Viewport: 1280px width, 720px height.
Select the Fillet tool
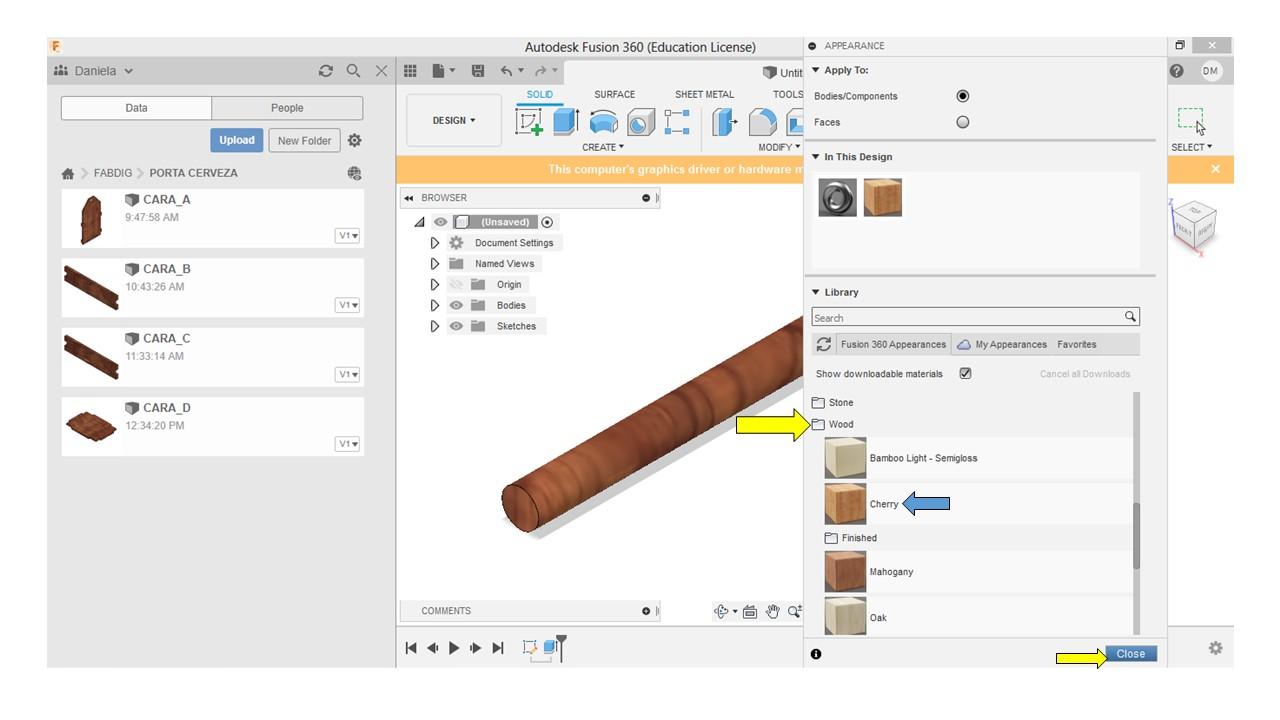(762, 122)
